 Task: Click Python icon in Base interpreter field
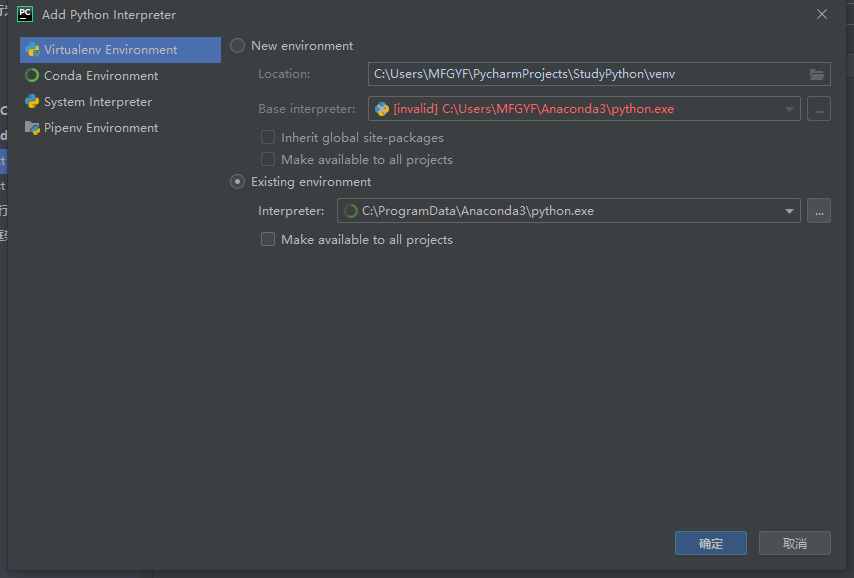pos(382,109)
